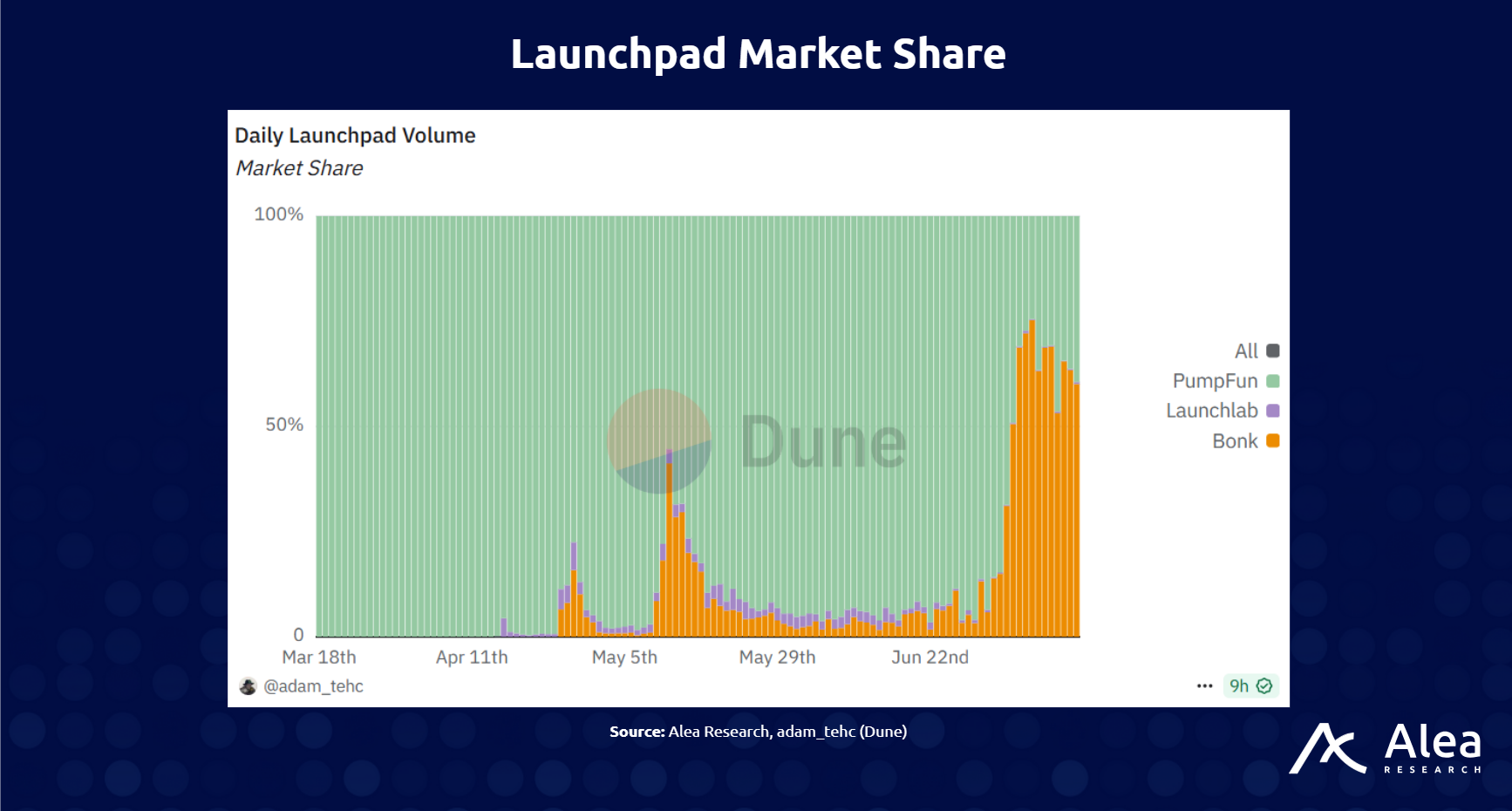Click the May 29th x-axis label
The width and height of the screenshot is (1512, 811).
click(777, 658)
